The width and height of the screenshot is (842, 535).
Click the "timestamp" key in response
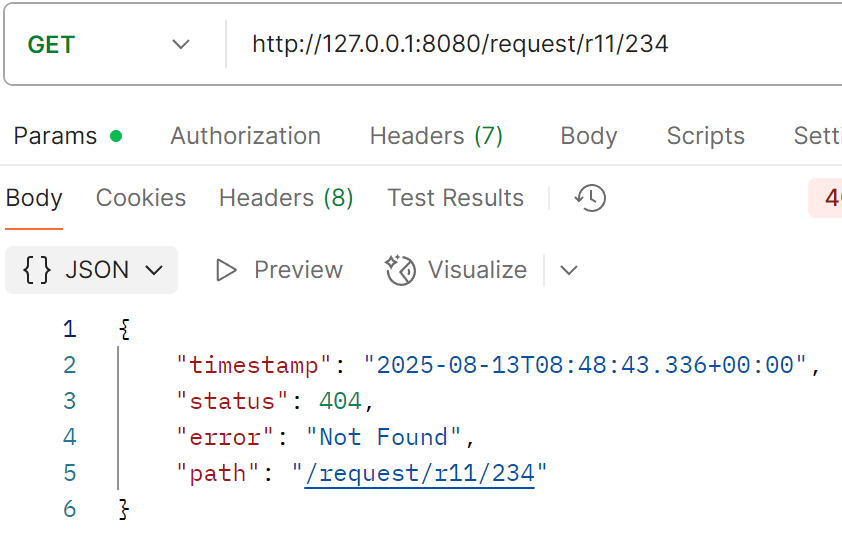point(254,365)
